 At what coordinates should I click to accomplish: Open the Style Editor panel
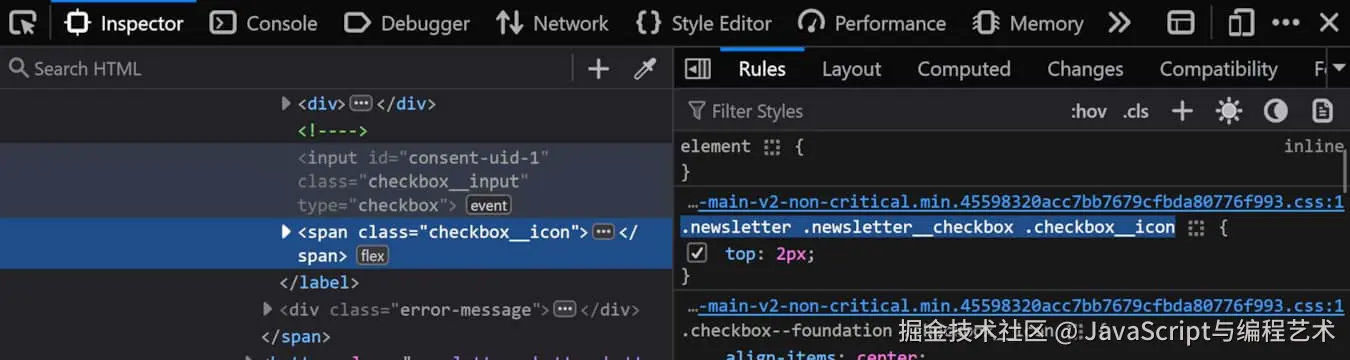pos(704,23)
